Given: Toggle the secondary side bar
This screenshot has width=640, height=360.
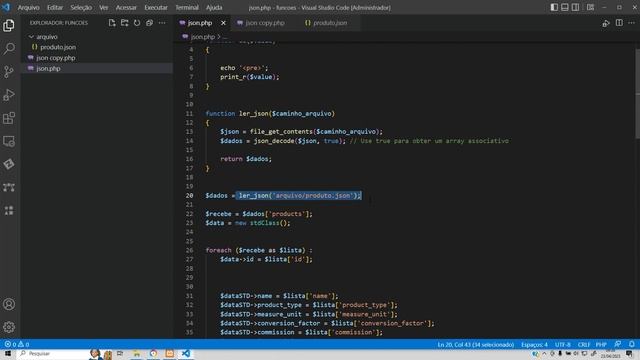Looking at the screenshot, I should coord(575,7).
